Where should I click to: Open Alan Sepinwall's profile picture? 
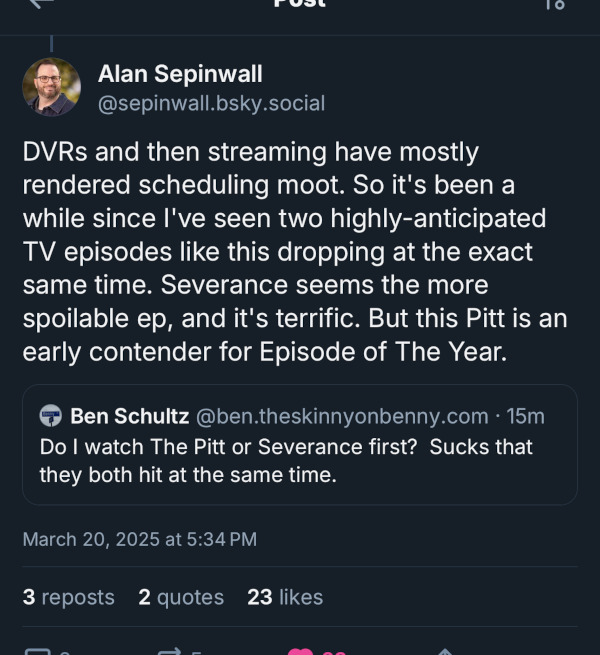51,87
